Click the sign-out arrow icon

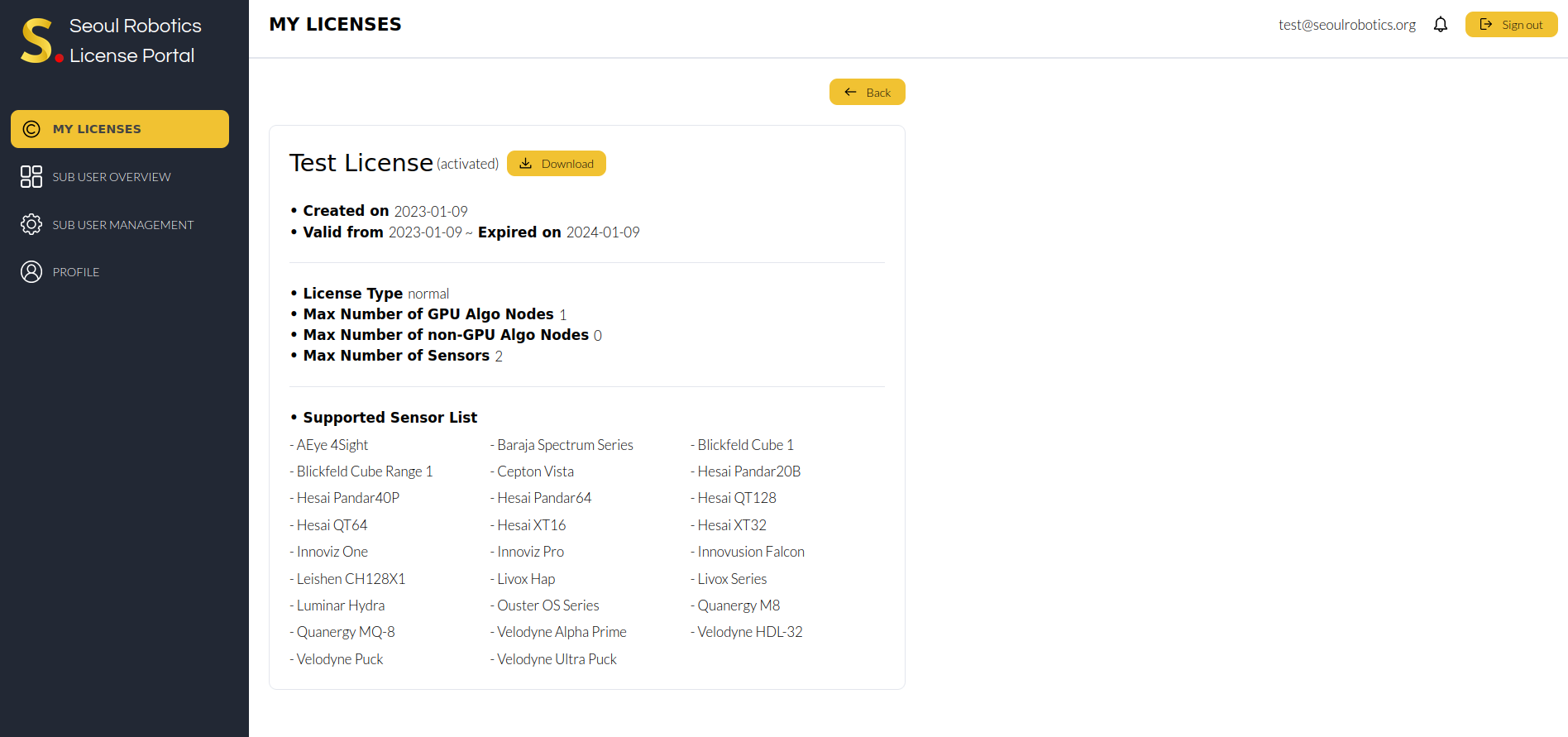coord(1486,25)
